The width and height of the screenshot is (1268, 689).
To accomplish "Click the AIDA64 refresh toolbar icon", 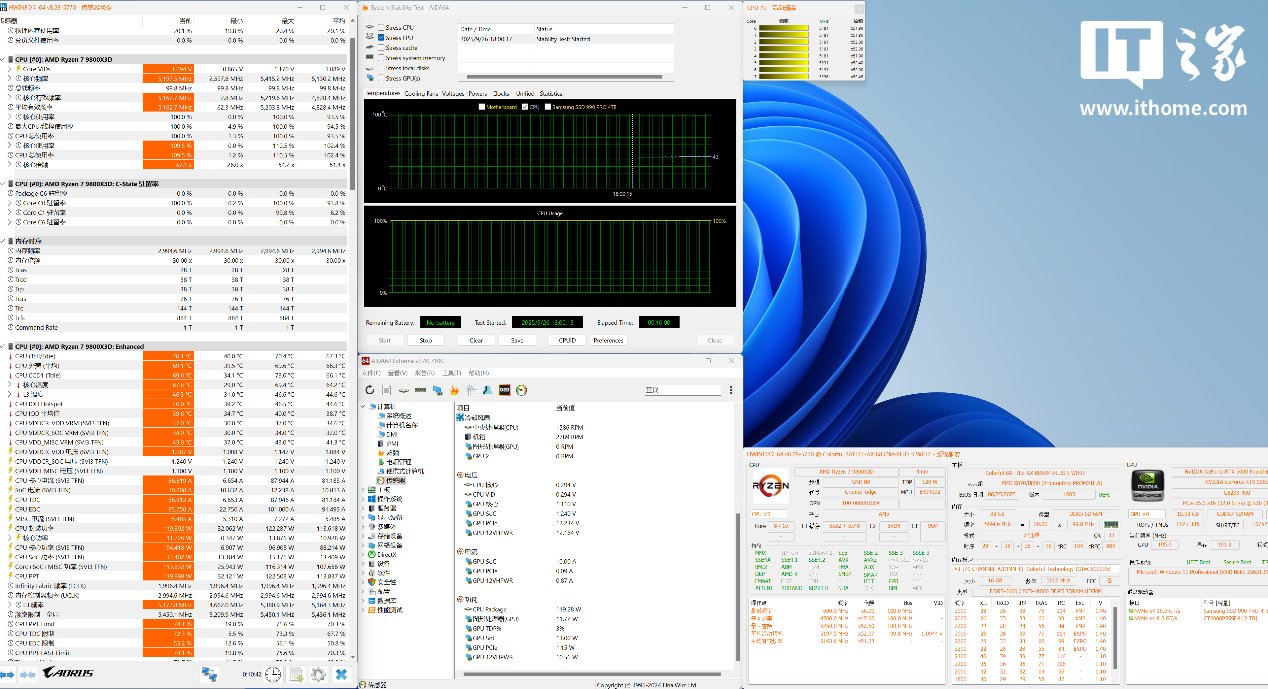I will click(x=370, y=390).
